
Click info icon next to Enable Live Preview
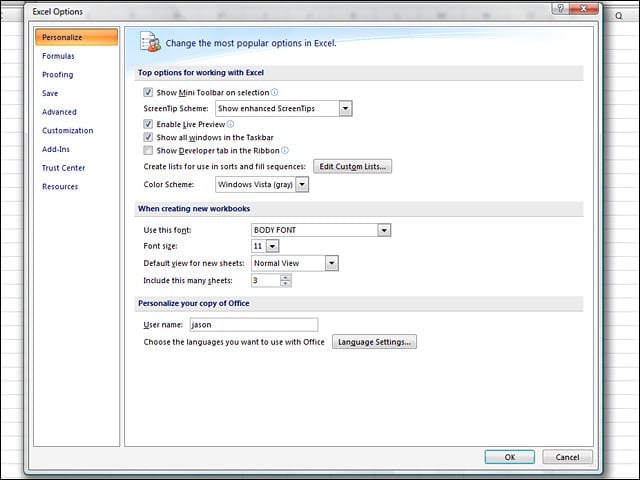pos(230,124)
